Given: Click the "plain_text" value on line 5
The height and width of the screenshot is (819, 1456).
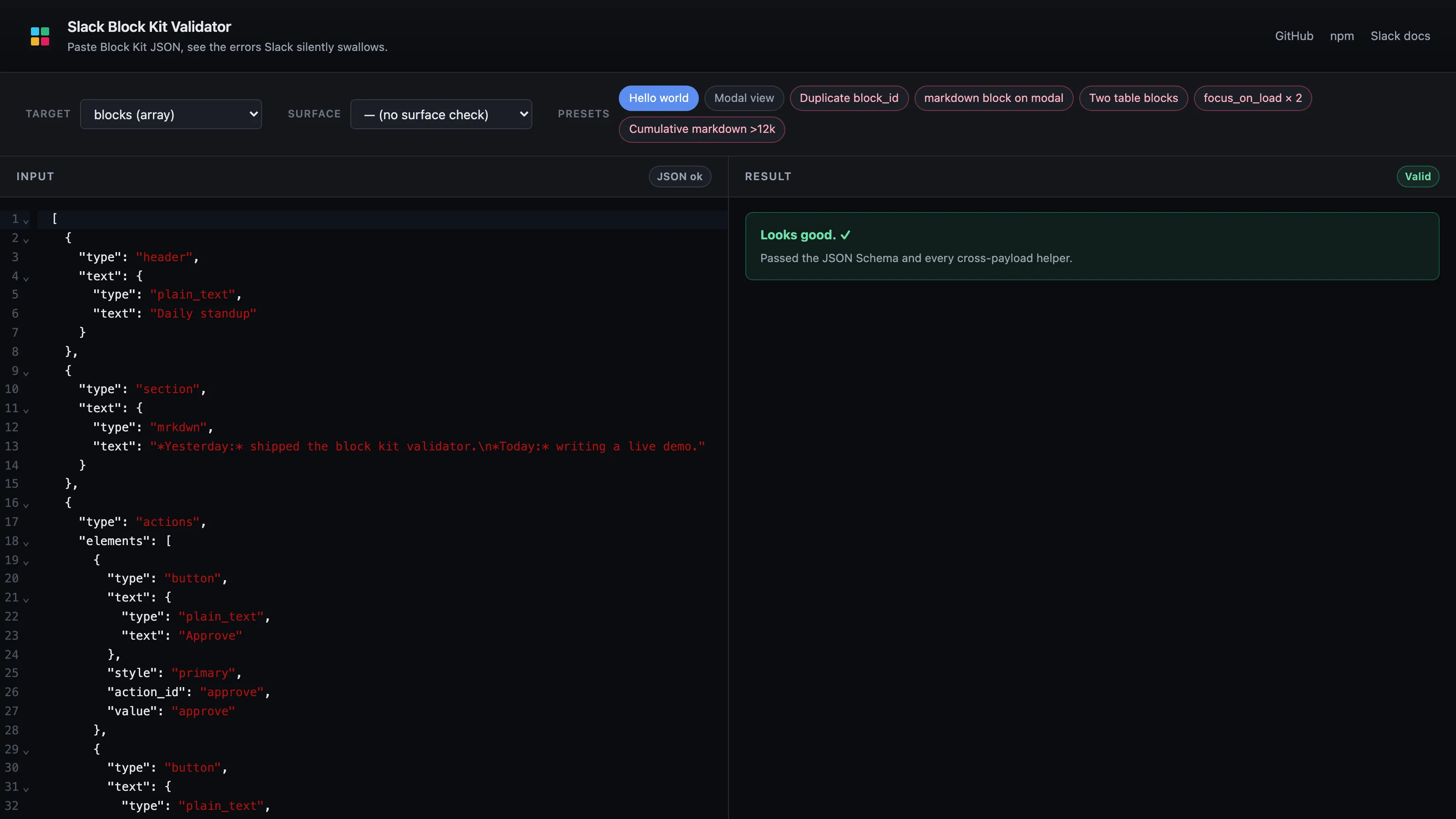Looking at the screenshot, I should point(192,295).
